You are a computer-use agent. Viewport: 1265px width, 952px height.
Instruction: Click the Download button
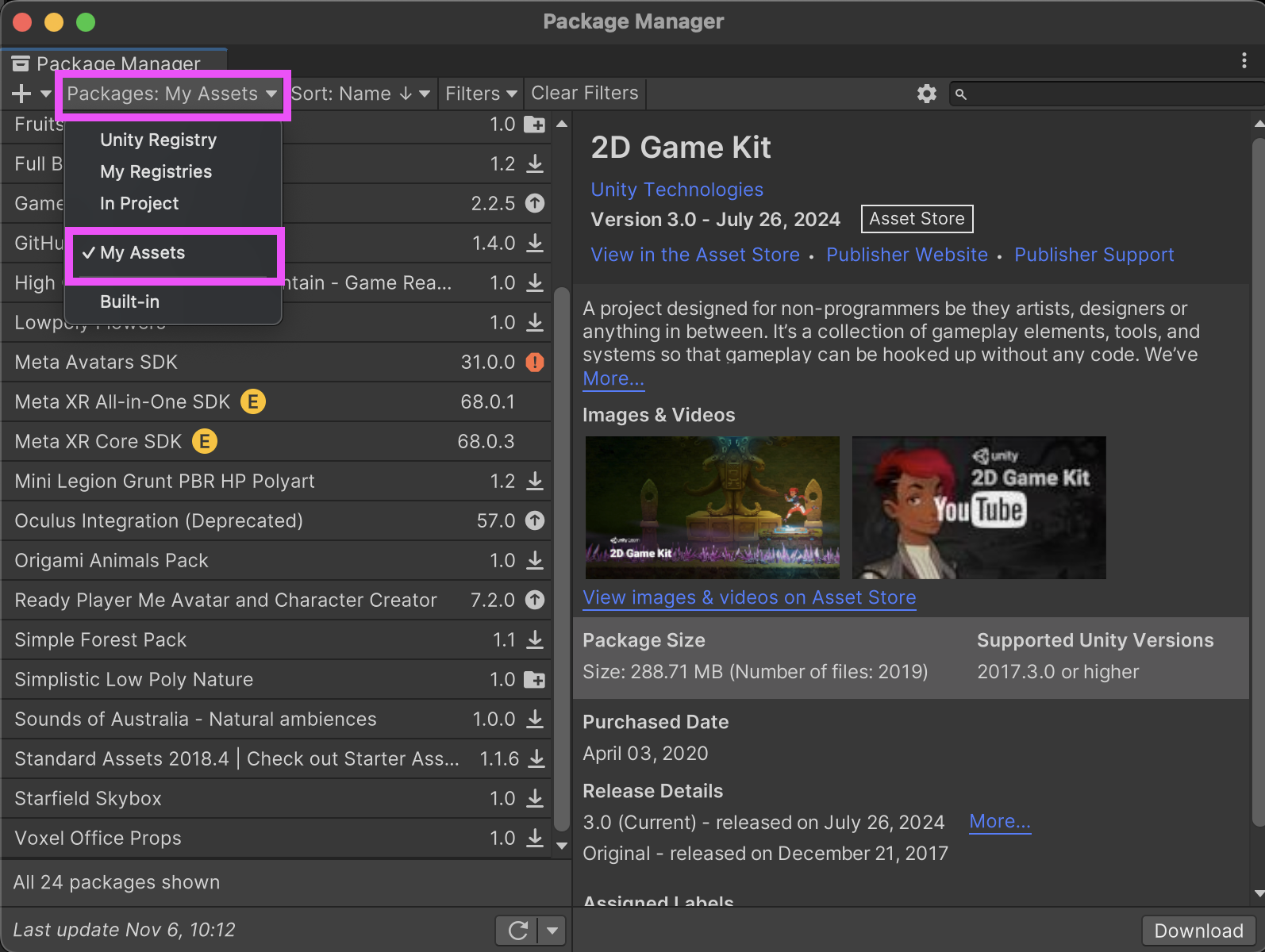point(1198,931)
